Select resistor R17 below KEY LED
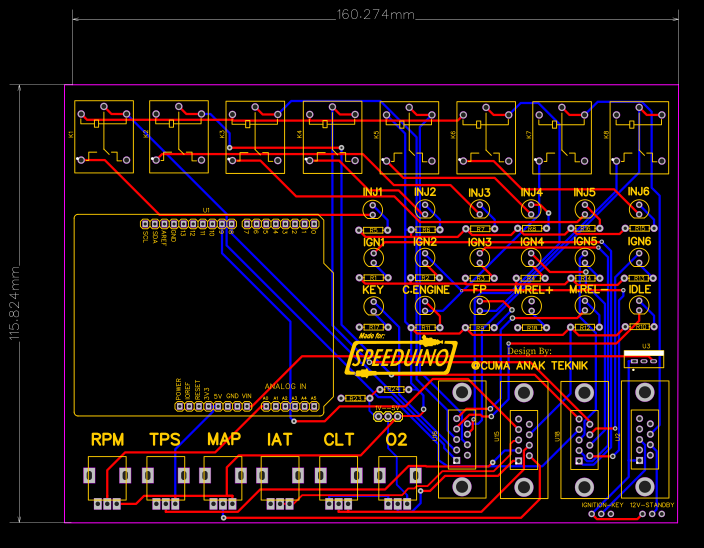This screenshot has height=548, width=704. 374,327
